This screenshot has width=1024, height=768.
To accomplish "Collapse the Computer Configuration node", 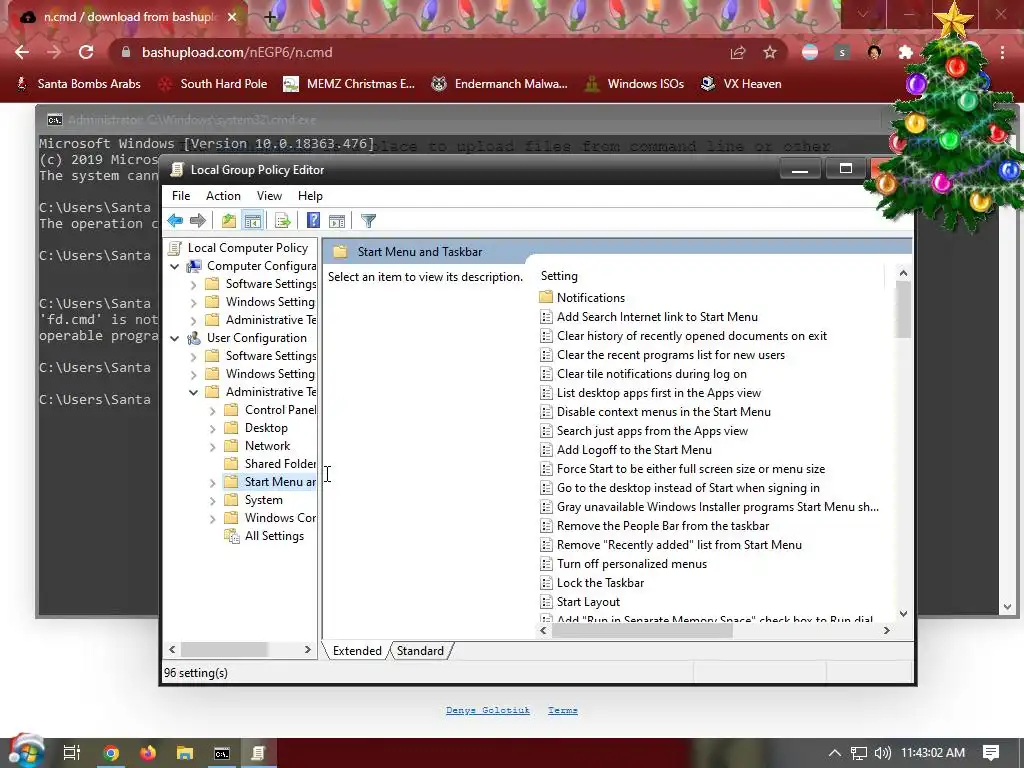I will tap(174, 266).
